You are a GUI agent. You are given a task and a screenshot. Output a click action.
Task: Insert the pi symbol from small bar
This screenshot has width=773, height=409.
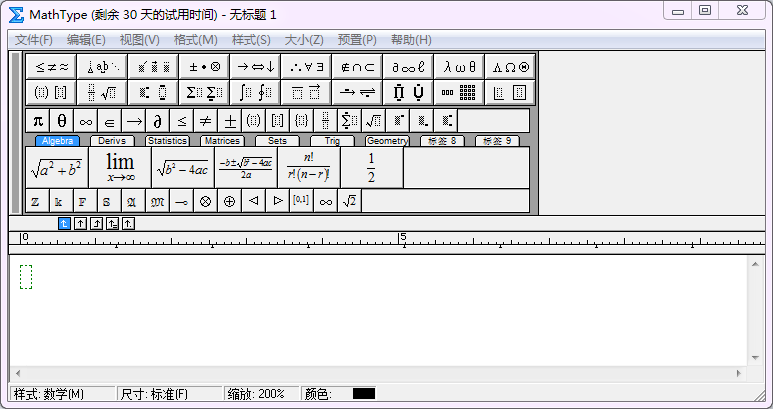(38, 121)
